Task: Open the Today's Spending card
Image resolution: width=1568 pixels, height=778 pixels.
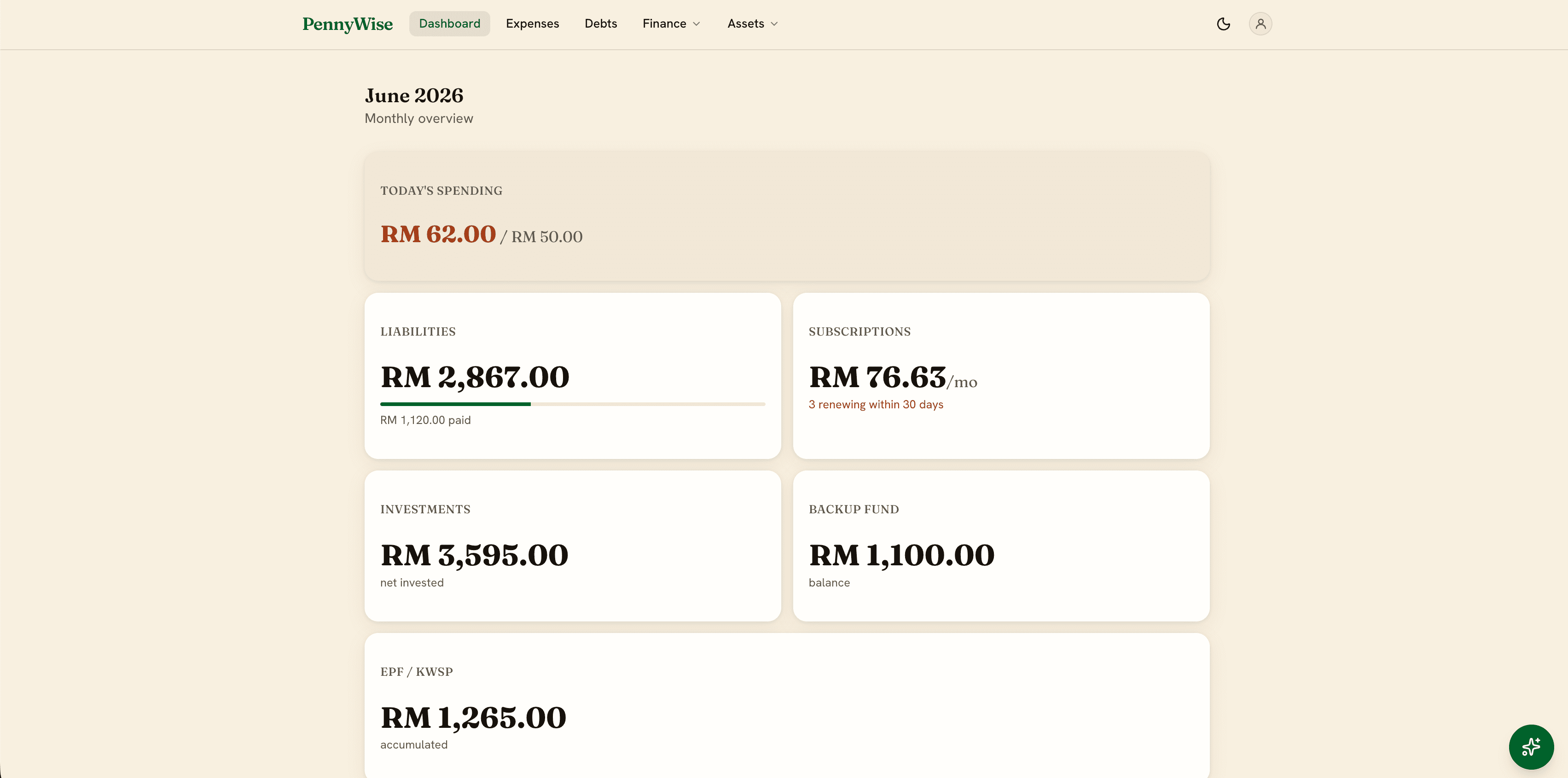Action: pos(786,216)
